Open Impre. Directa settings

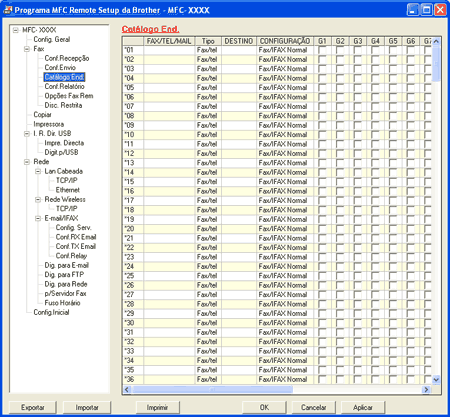pyautogui.click(x=64, y=143)
